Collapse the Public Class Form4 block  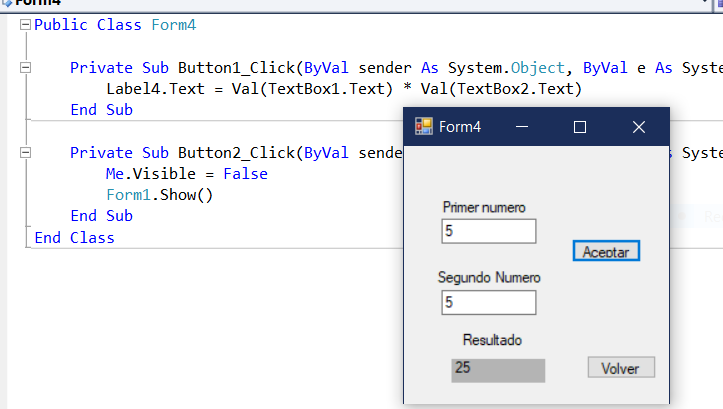click(25, 25)
